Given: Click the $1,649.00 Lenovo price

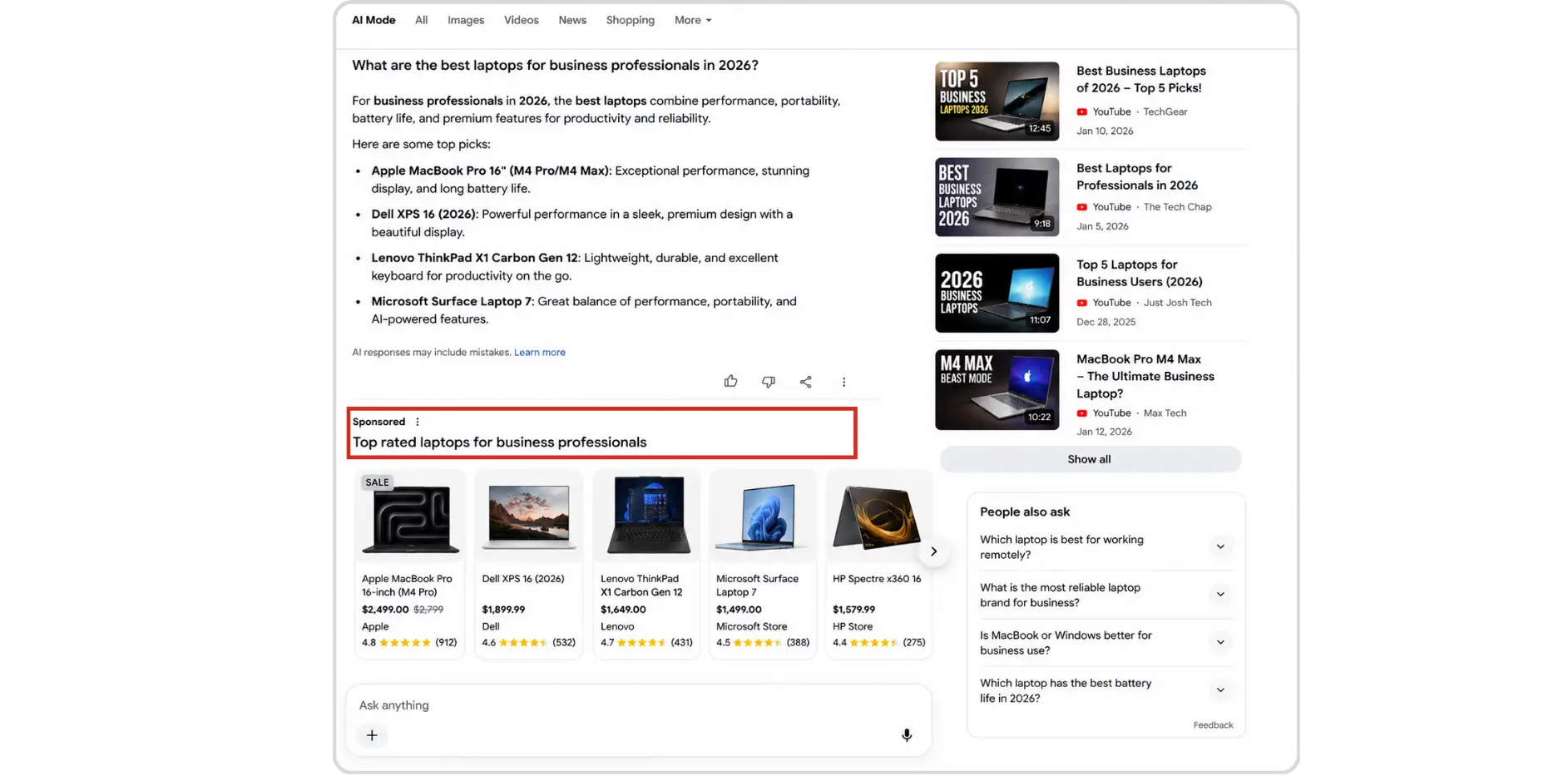Looking at the screenshot, I should [x=623, y=610].
